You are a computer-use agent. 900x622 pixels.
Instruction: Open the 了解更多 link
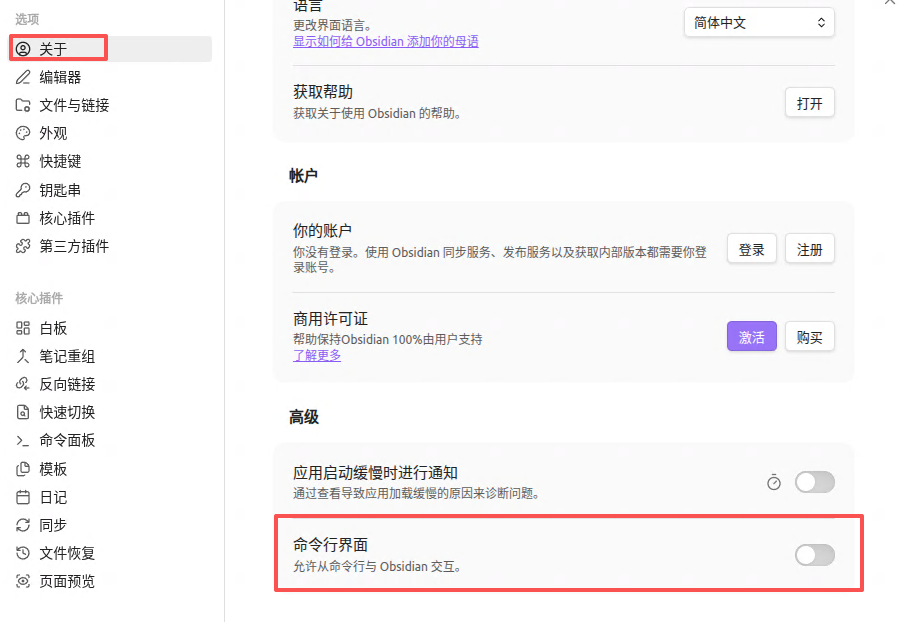click(x=317, y=355)
